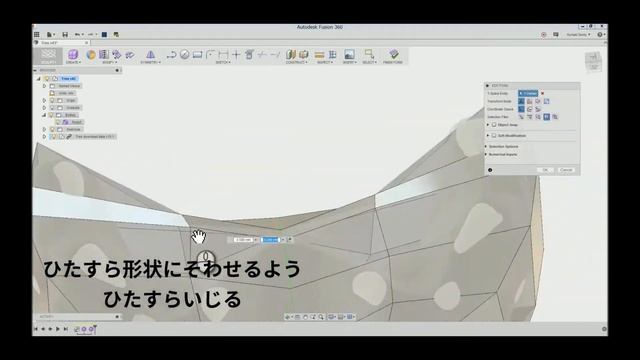
Task: Select the sketch Point tool icon
Action: 236,54
